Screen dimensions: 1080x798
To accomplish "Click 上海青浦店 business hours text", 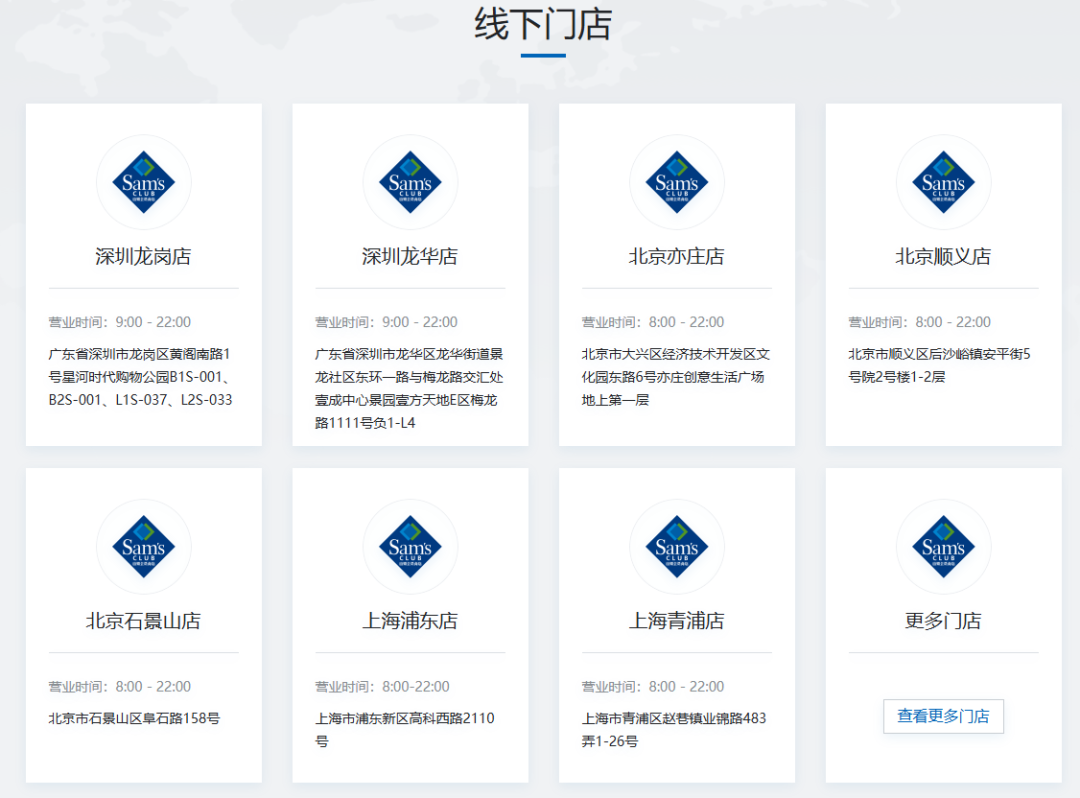I will coord(653,686).
